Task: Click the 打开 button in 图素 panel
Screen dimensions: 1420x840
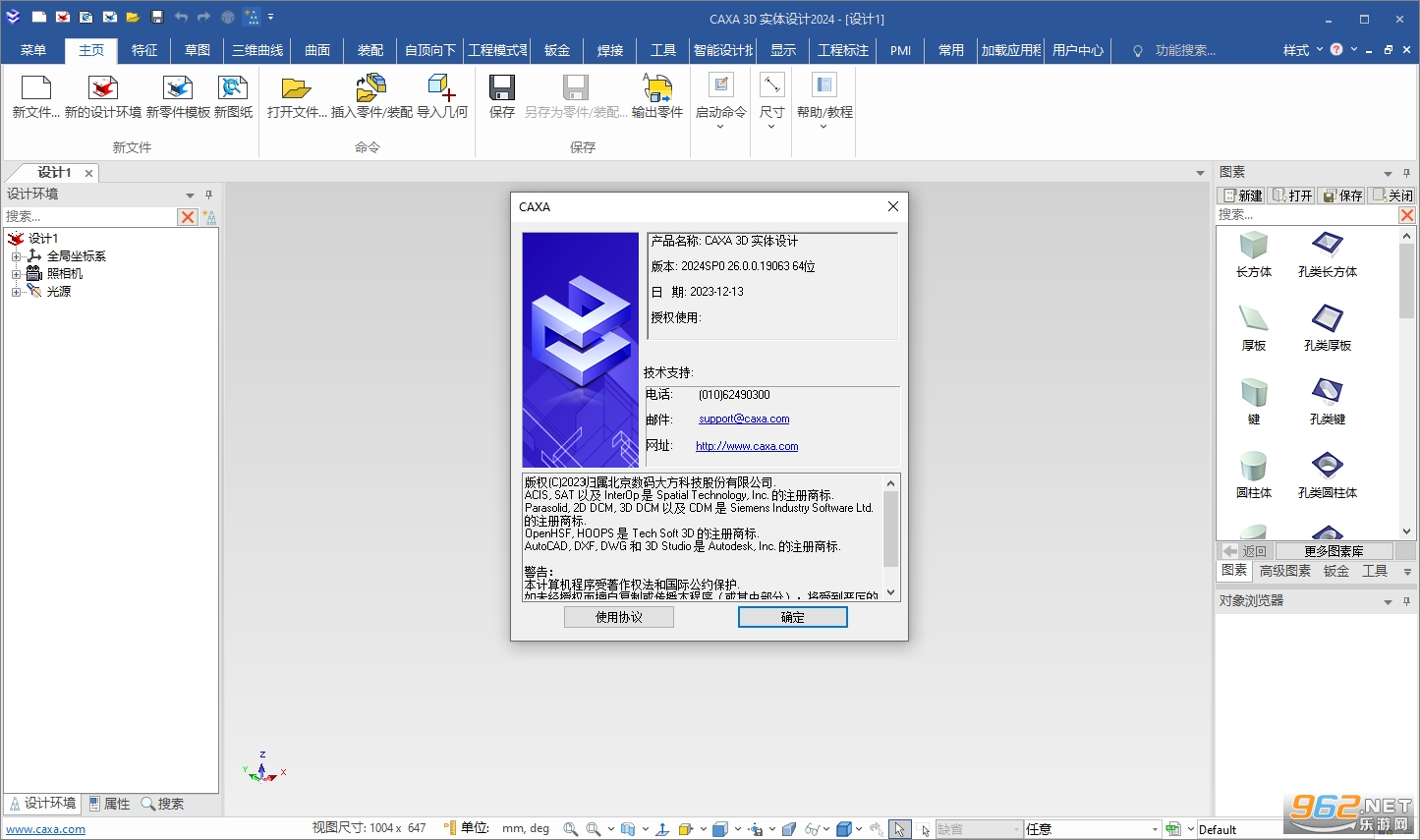Action: click(1292, 196)
